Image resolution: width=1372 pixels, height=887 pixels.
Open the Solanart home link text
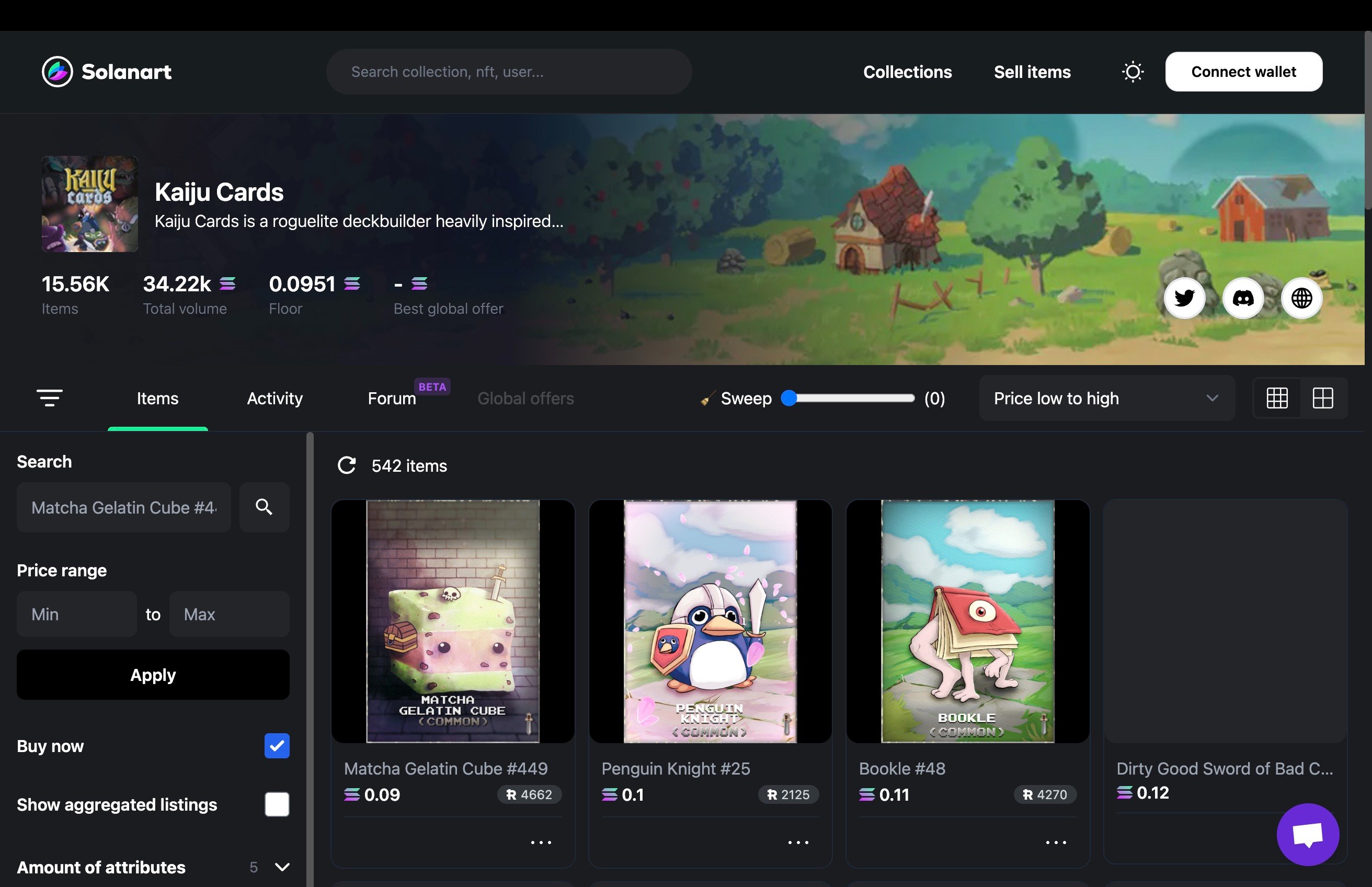[x=127, y=72]
